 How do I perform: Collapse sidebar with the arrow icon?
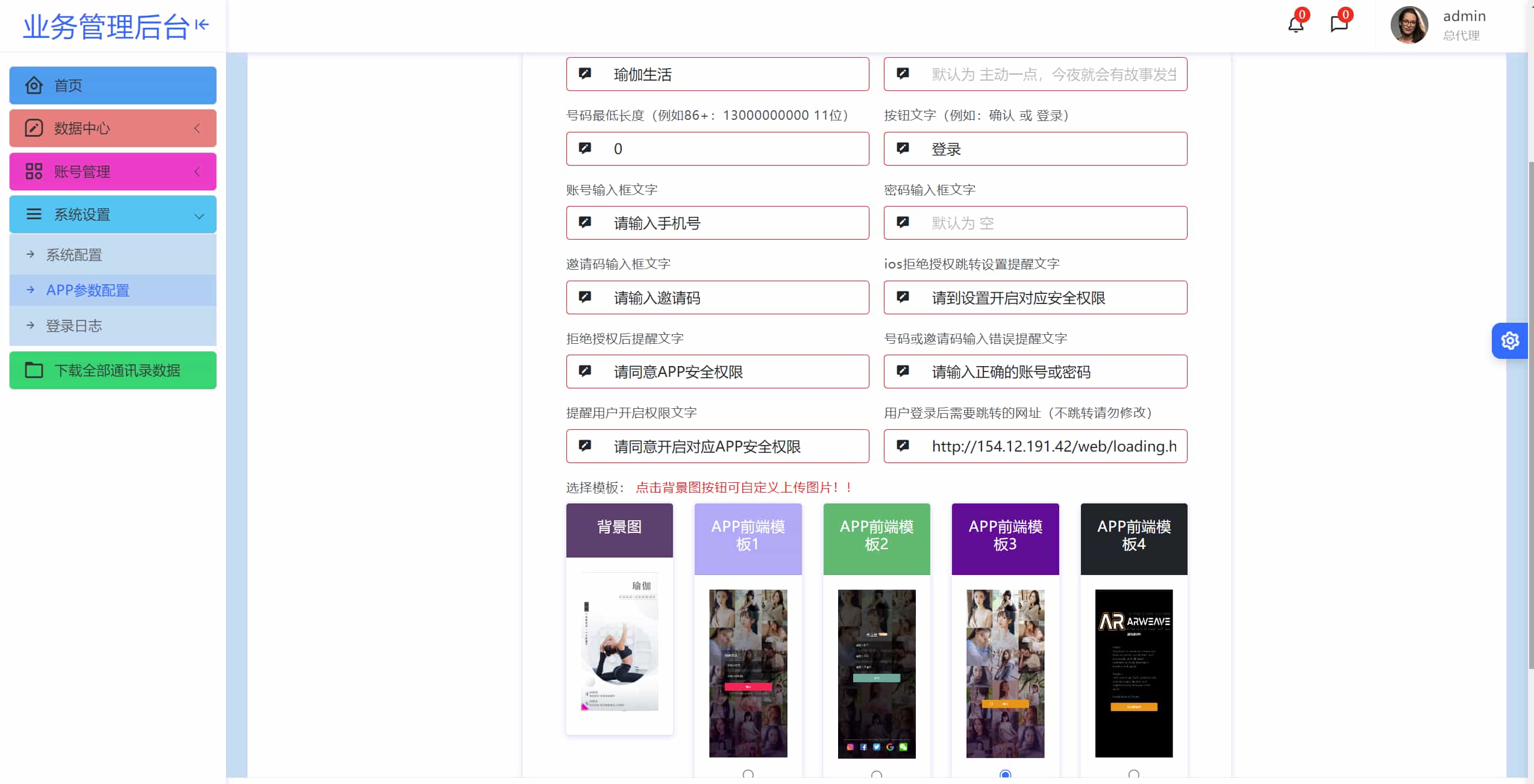tap(202, 25)
